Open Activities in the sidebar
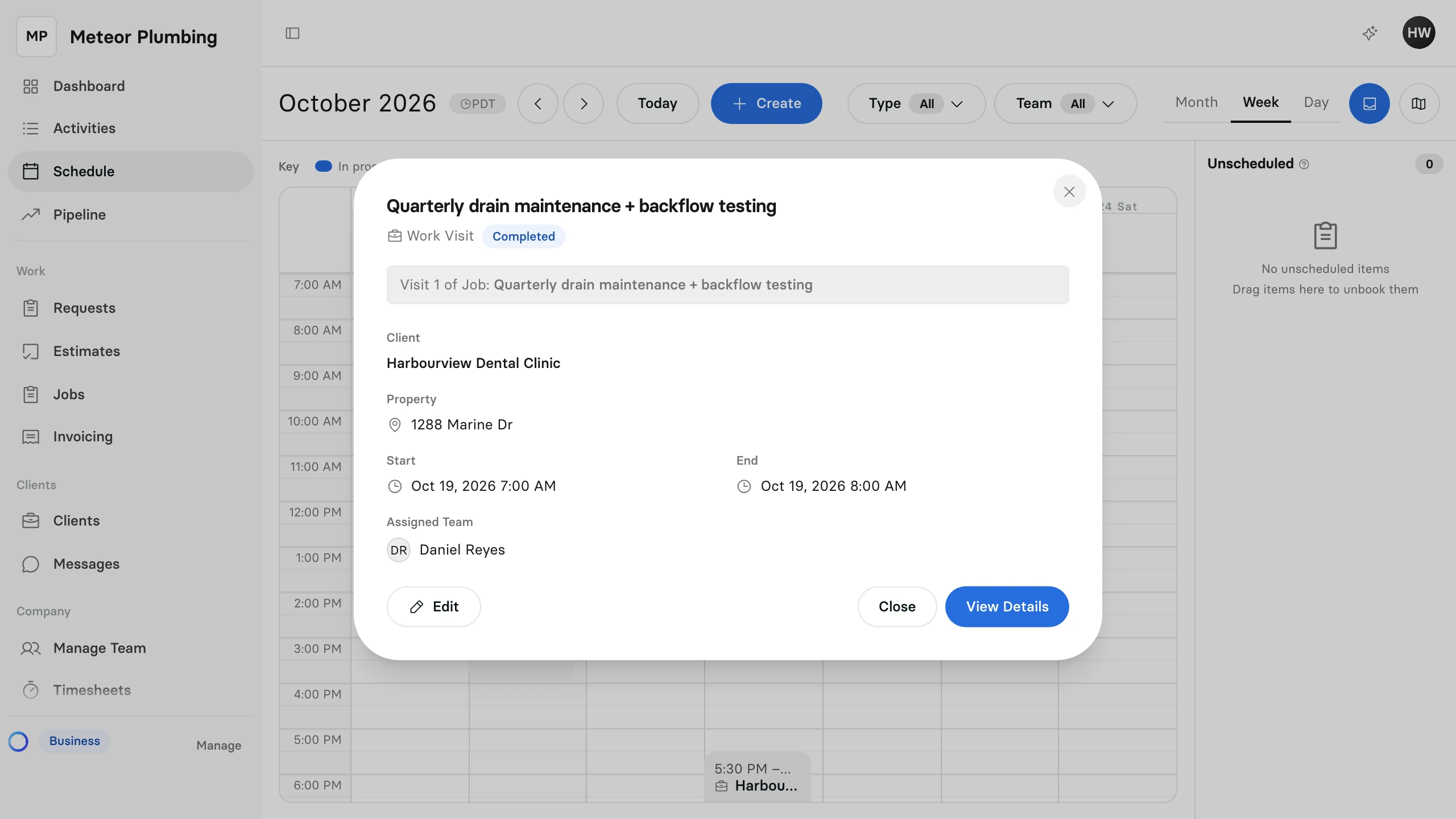The width and height of the screenshot is (1456, 819). [131, 128]
